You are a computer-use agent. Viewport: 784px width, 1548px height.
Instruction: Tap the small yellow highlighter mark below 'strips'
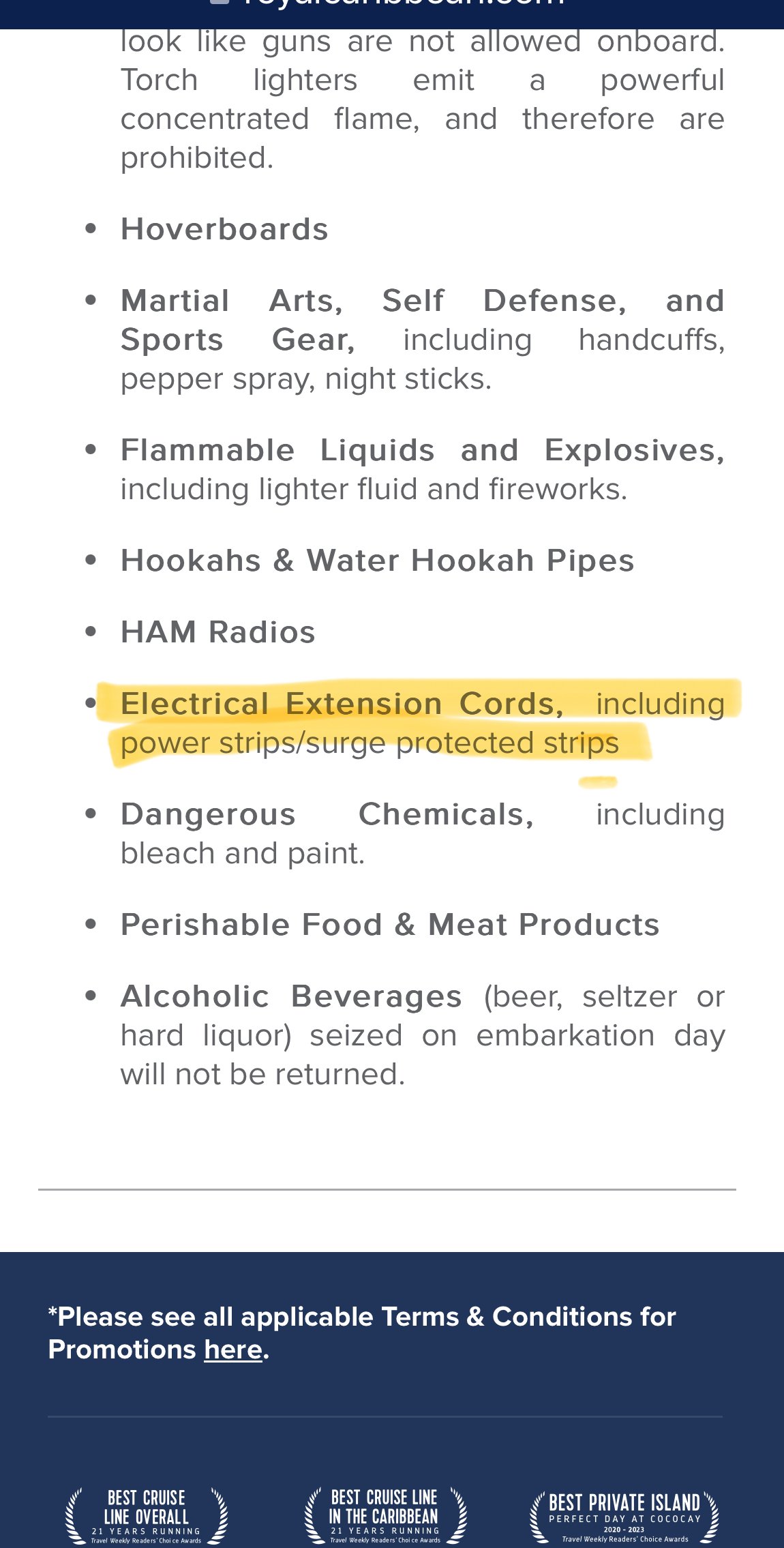[598, 782]
